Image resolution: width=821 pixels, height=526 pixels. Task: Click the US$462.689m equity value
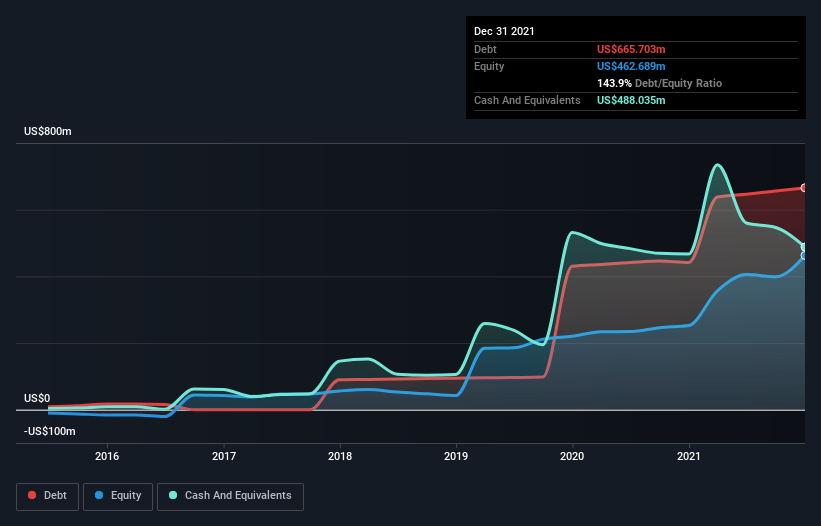[631, 66]
